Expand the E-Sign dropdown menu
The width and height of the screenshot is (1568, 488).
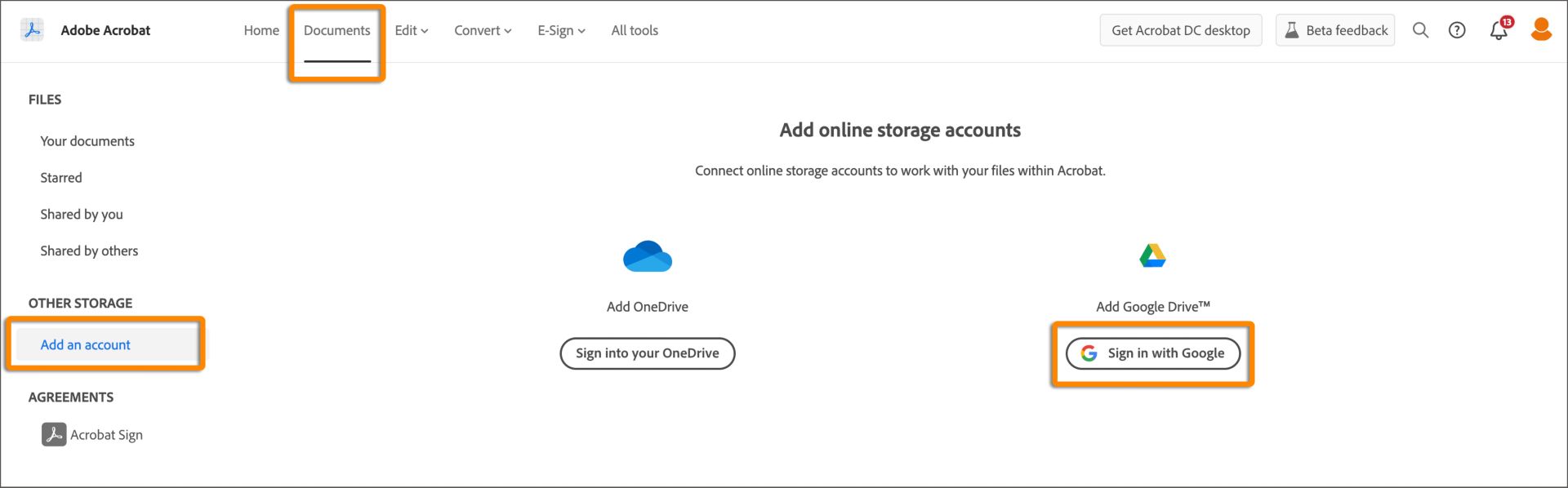(561, 30)
